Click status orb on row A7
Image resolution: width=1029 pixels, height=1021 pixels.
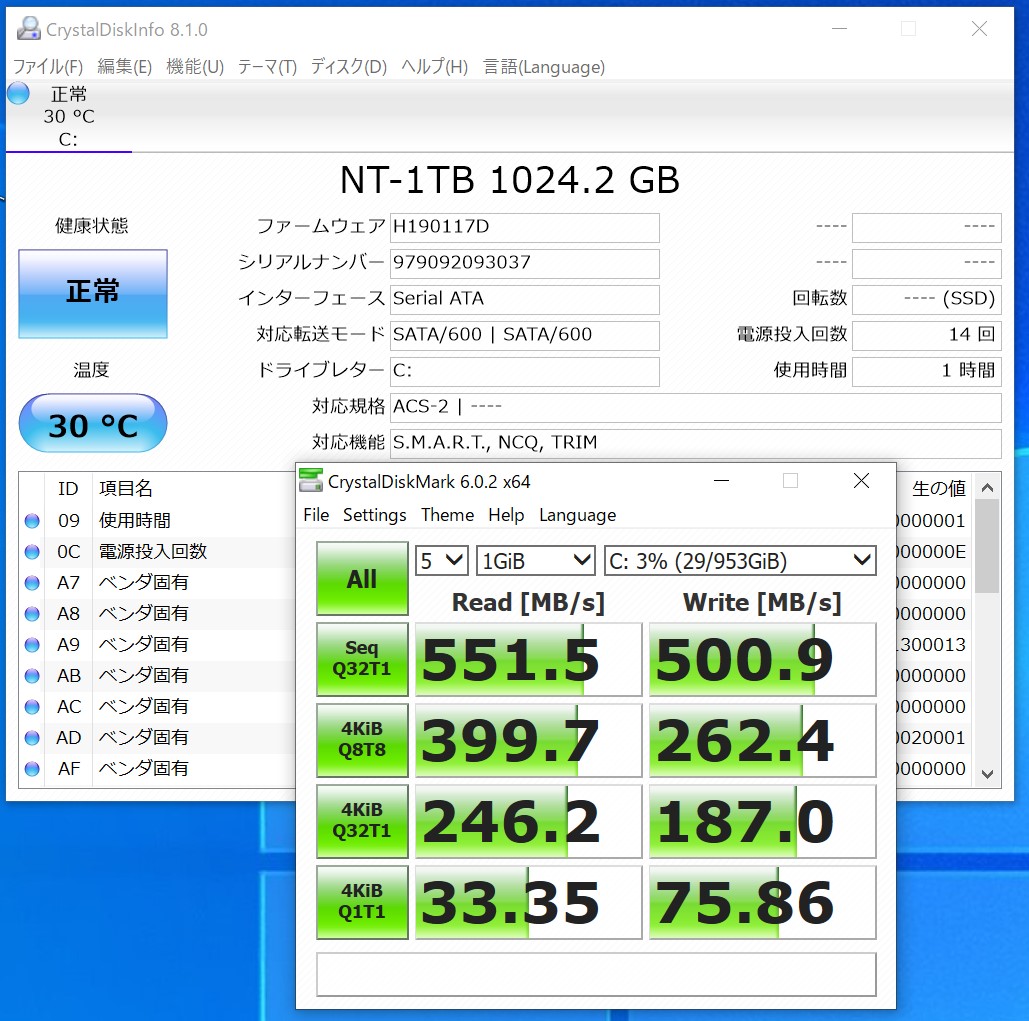pyautogui.click(x=32, y=583)
